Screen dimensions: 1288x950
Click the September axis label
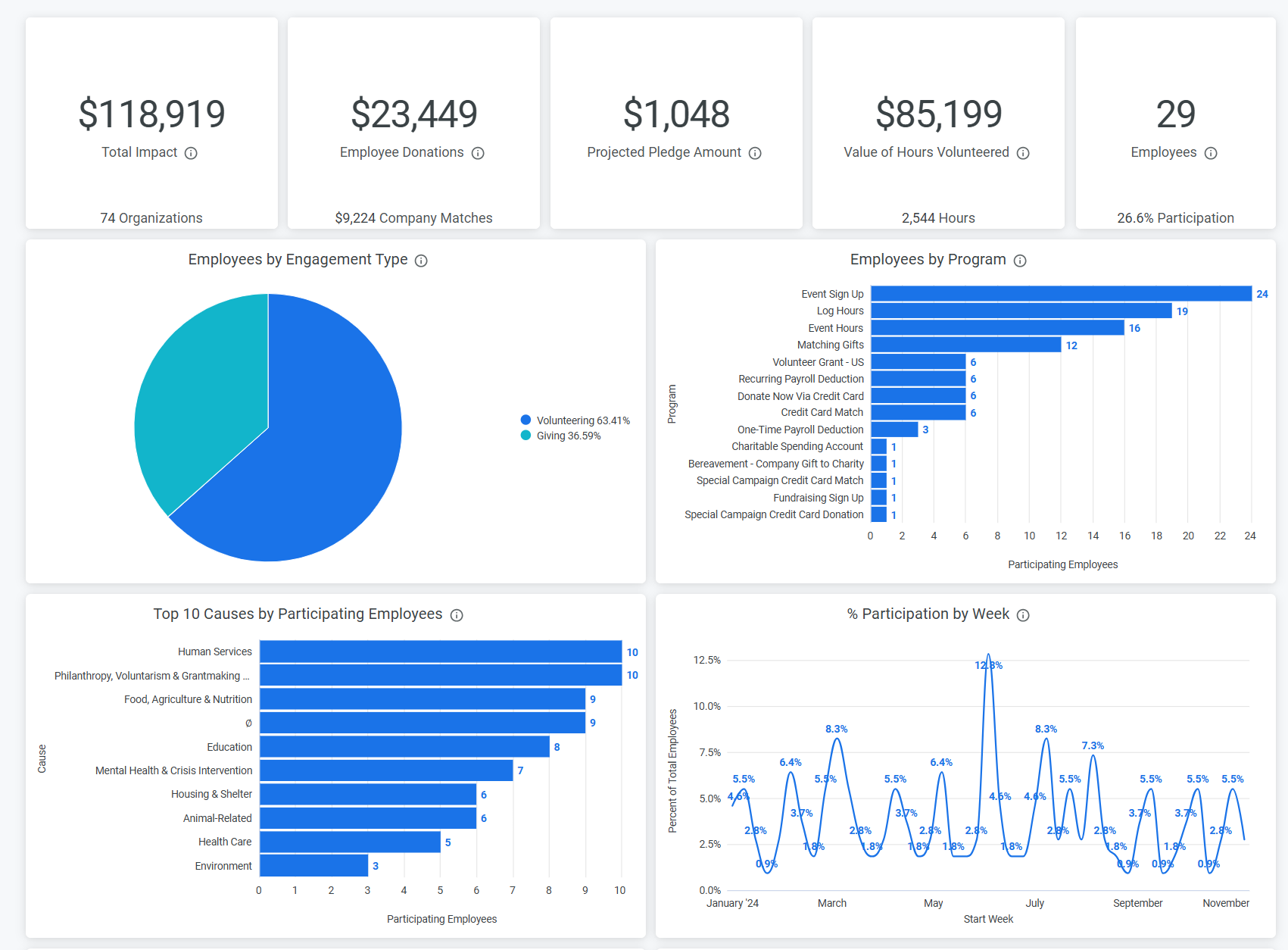(x=1137, y=903)
